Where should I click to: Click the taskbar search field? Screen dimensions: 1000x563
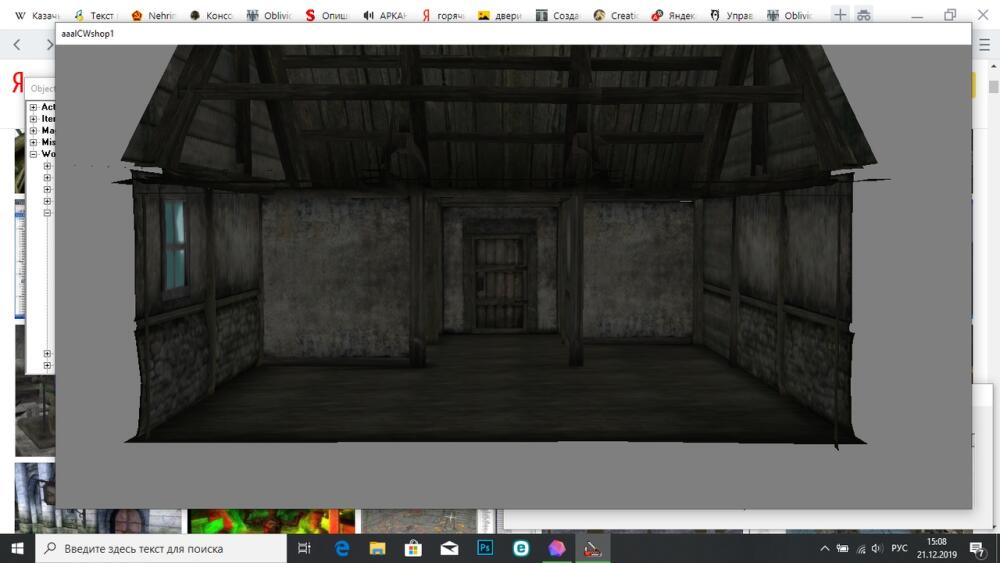click(161, 548)
